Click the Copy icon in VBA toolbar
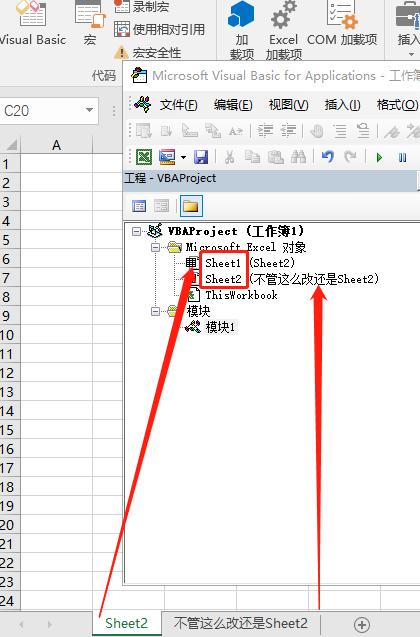 click(252, 157)
